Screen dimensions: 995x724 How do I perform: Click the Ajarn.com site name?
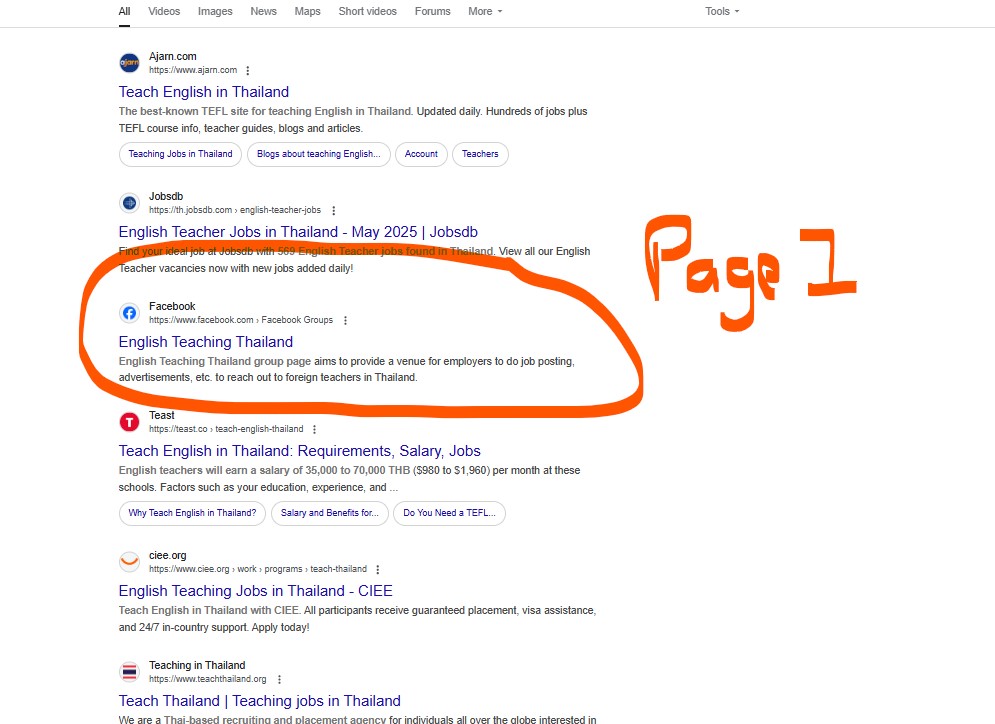(x=173, y=56)
